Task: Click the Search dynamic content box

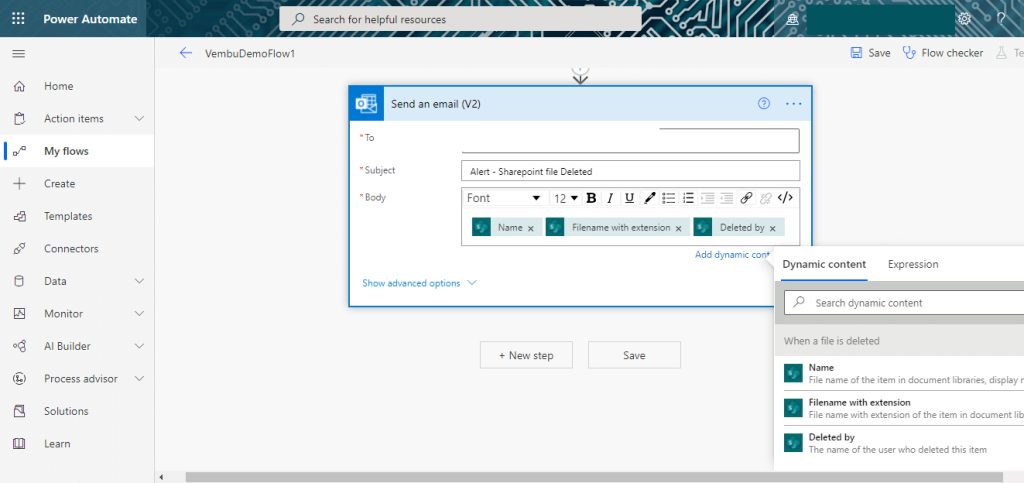Action: [x=904, y=303]
